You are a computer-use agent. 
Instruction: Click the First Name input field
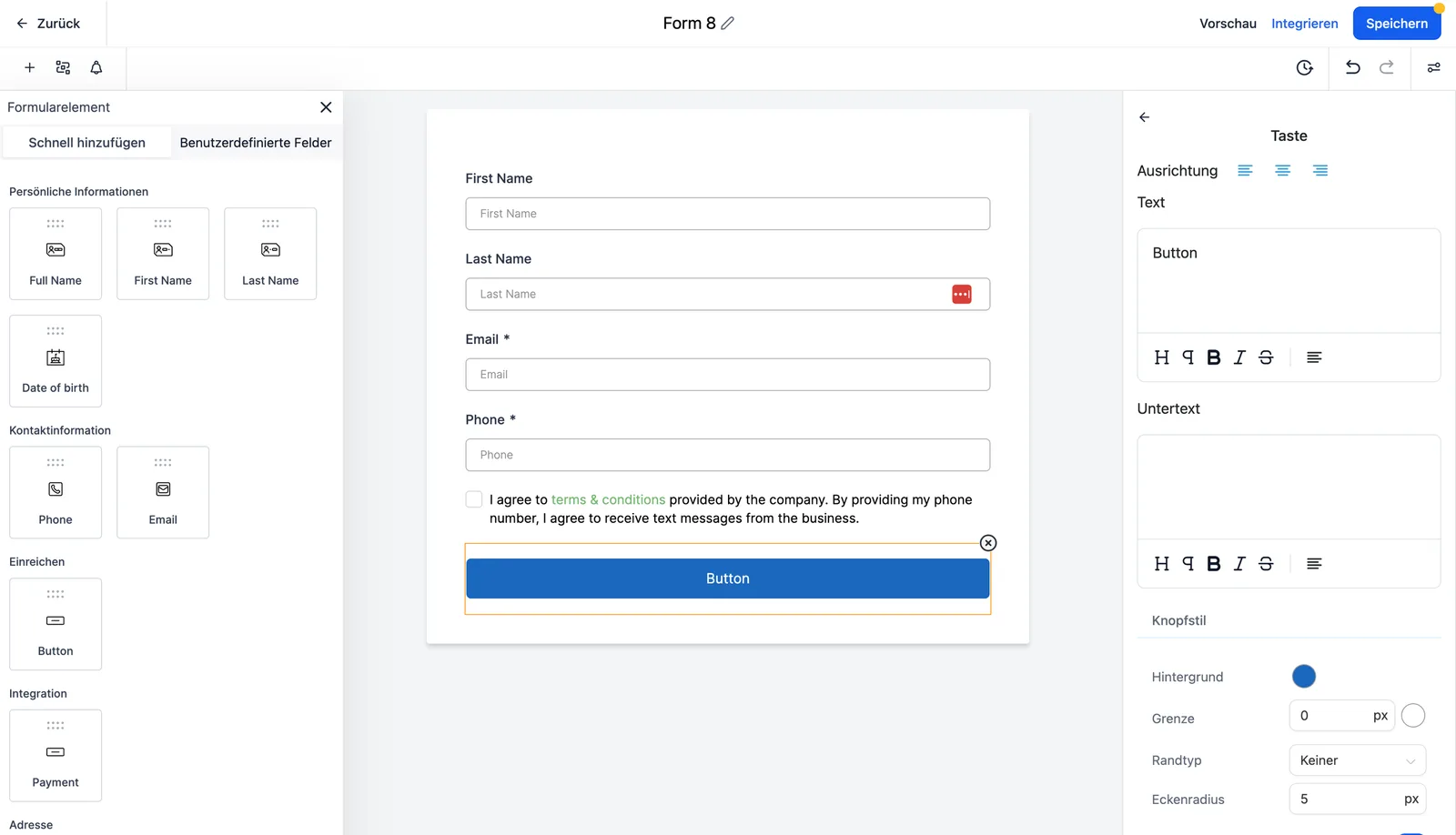coord(728,214)
